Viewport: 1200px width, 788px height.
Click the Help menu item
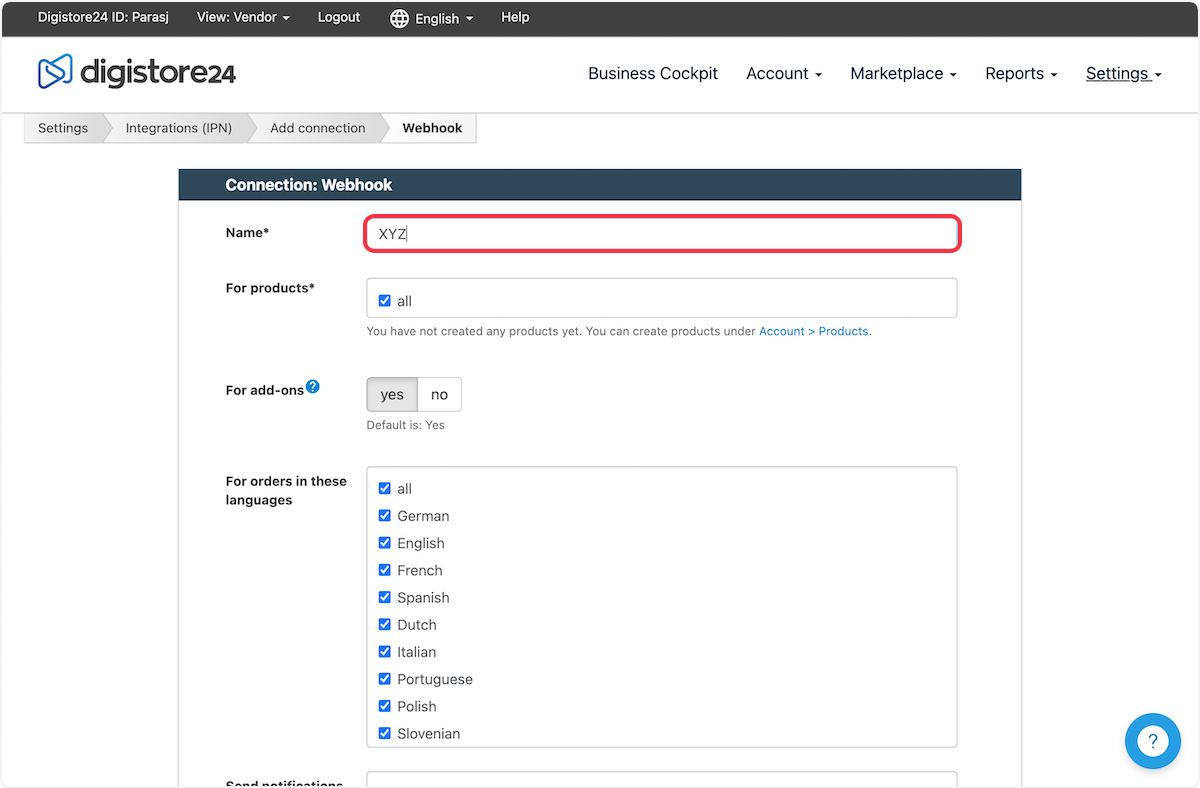click(x=515, y=18)
